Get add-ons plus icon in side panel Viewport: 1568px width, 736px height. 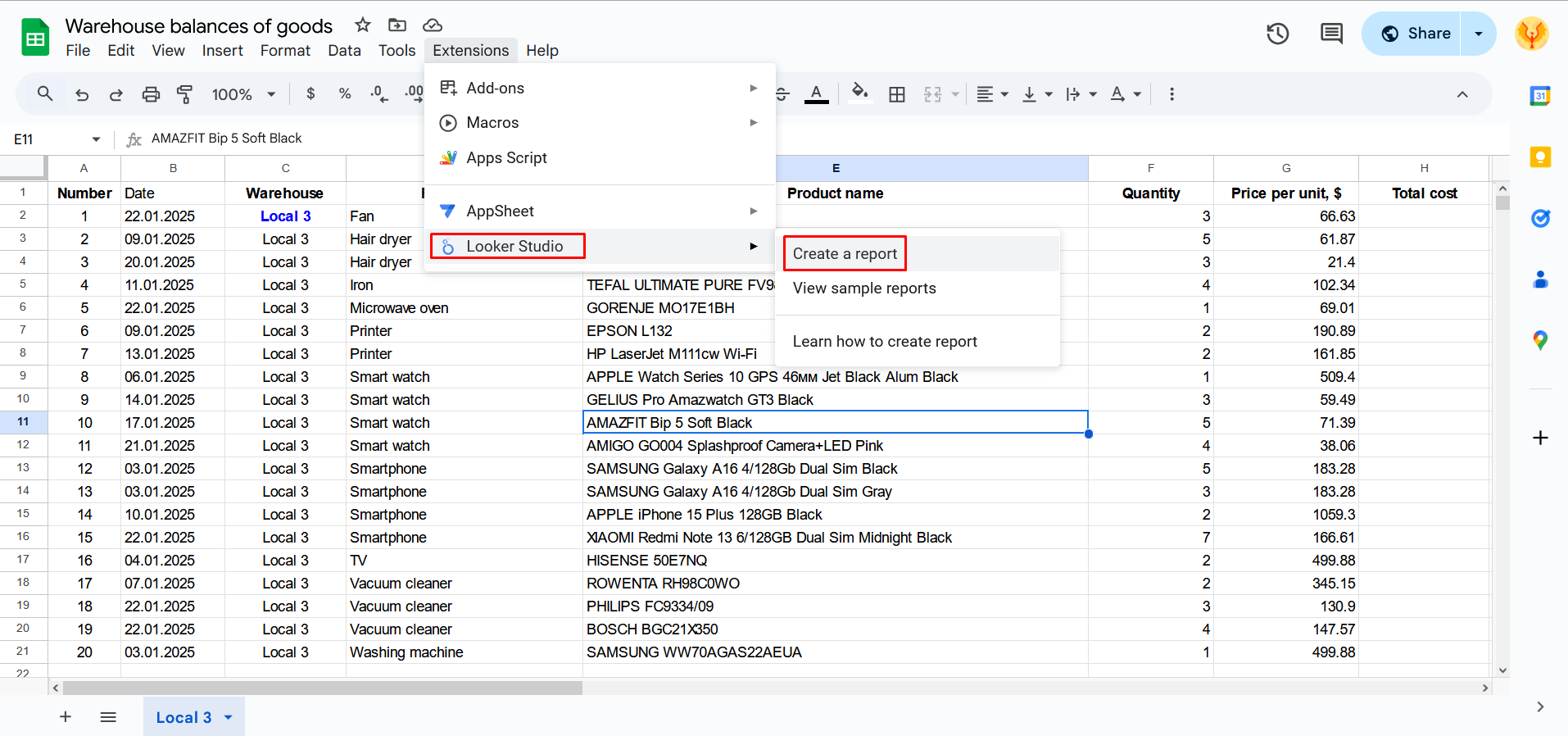point(1540,438)
